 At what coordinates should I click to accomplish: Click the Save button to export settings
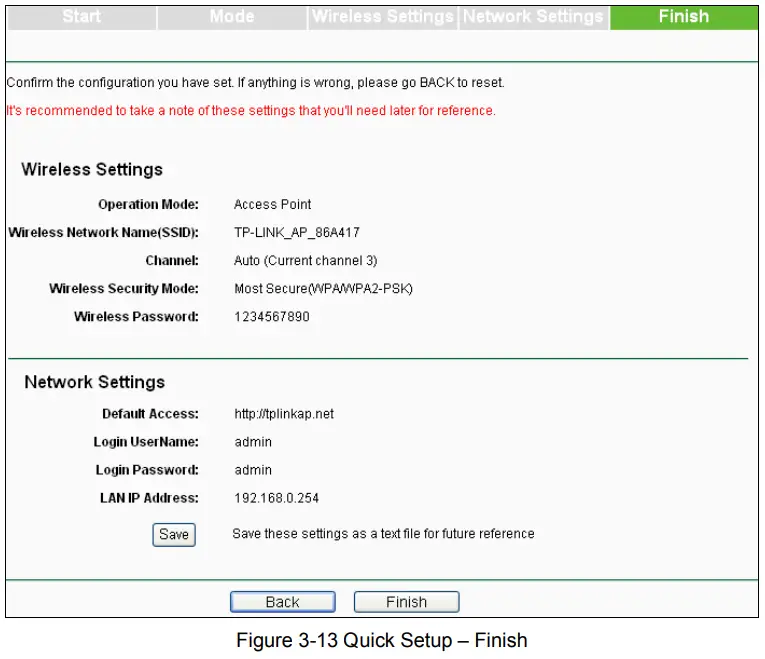coord(174,535)
